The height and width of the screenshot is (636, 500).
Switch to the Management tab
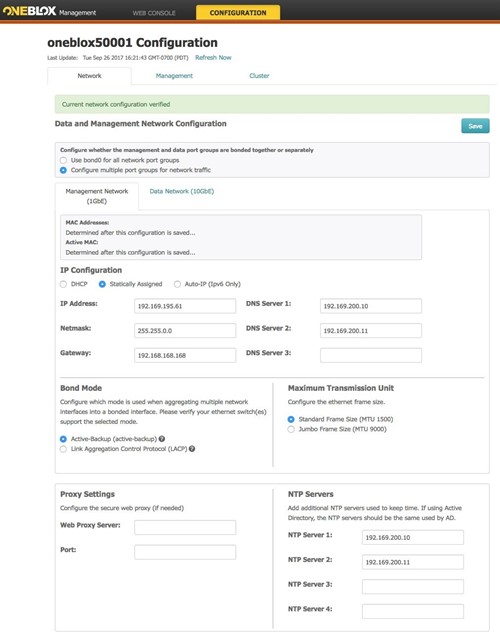pyautogui.click(x=174, y=76)
